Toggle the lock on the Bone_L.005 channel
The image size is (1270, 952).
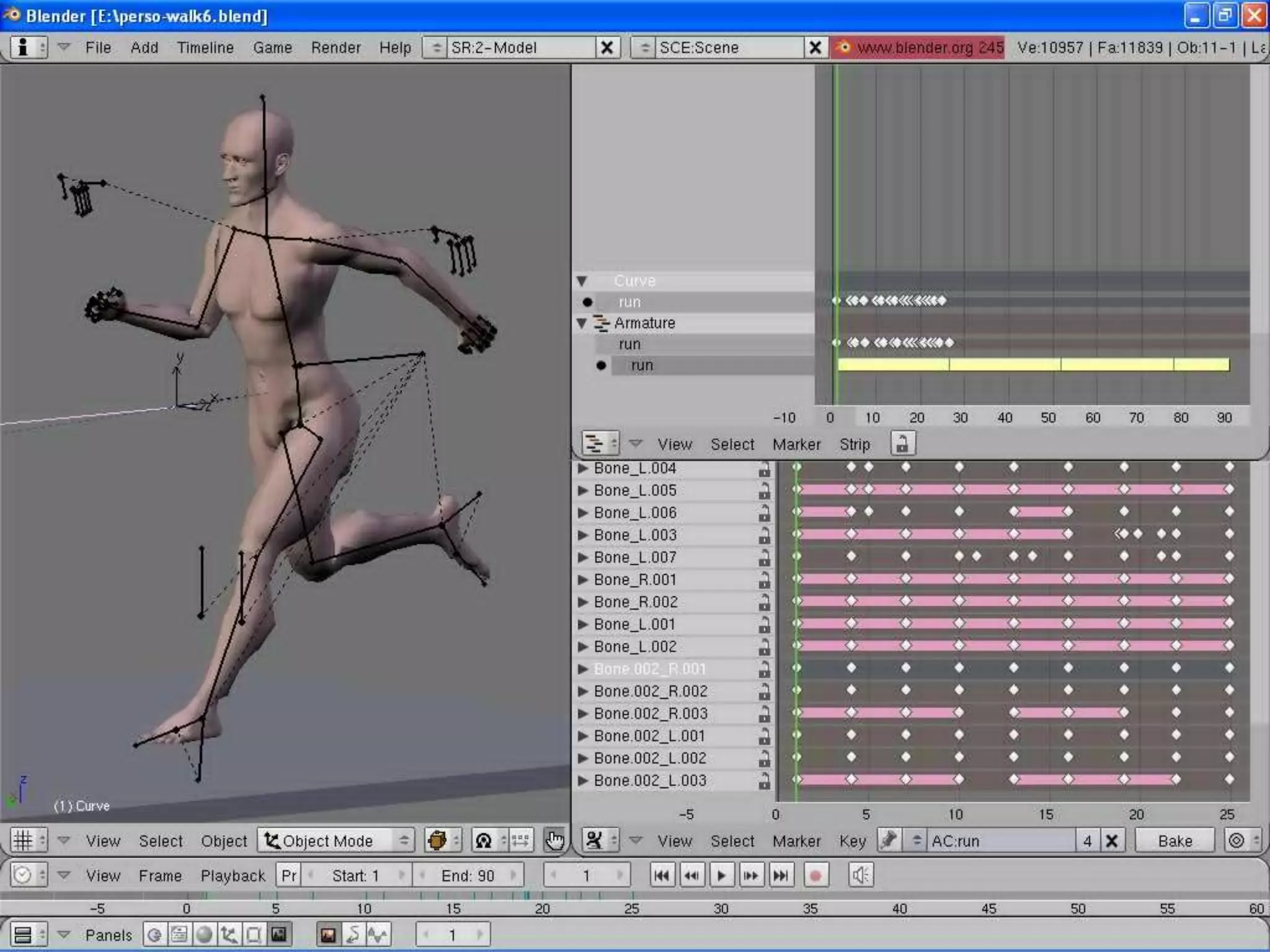(x=764, y=491)
